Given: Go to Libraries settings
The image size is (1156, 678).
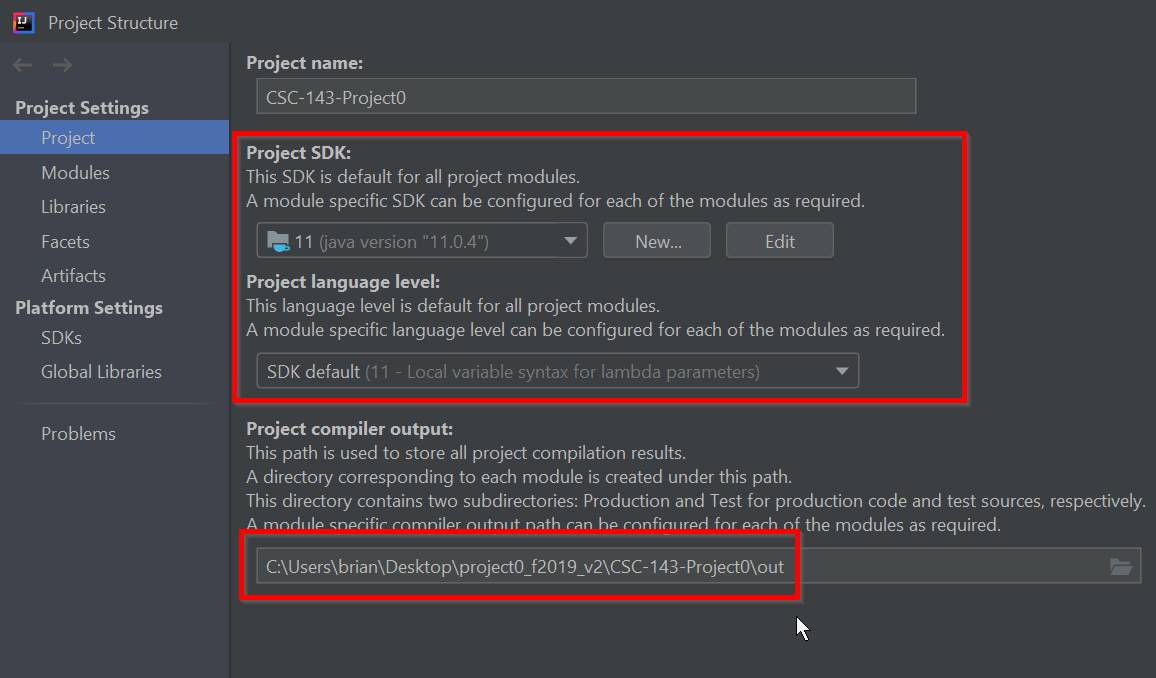Looking at the screenshot, I should 73,207.
